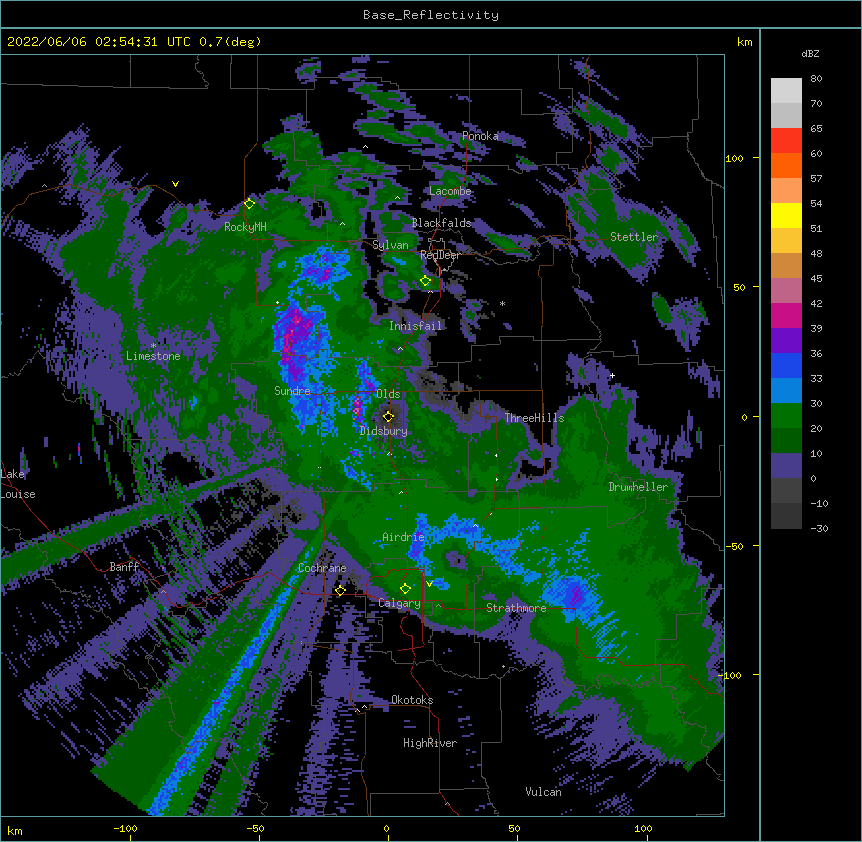Click the Airdrie city label
Screen dimensions: 862x842
click(x=404, y=537)
